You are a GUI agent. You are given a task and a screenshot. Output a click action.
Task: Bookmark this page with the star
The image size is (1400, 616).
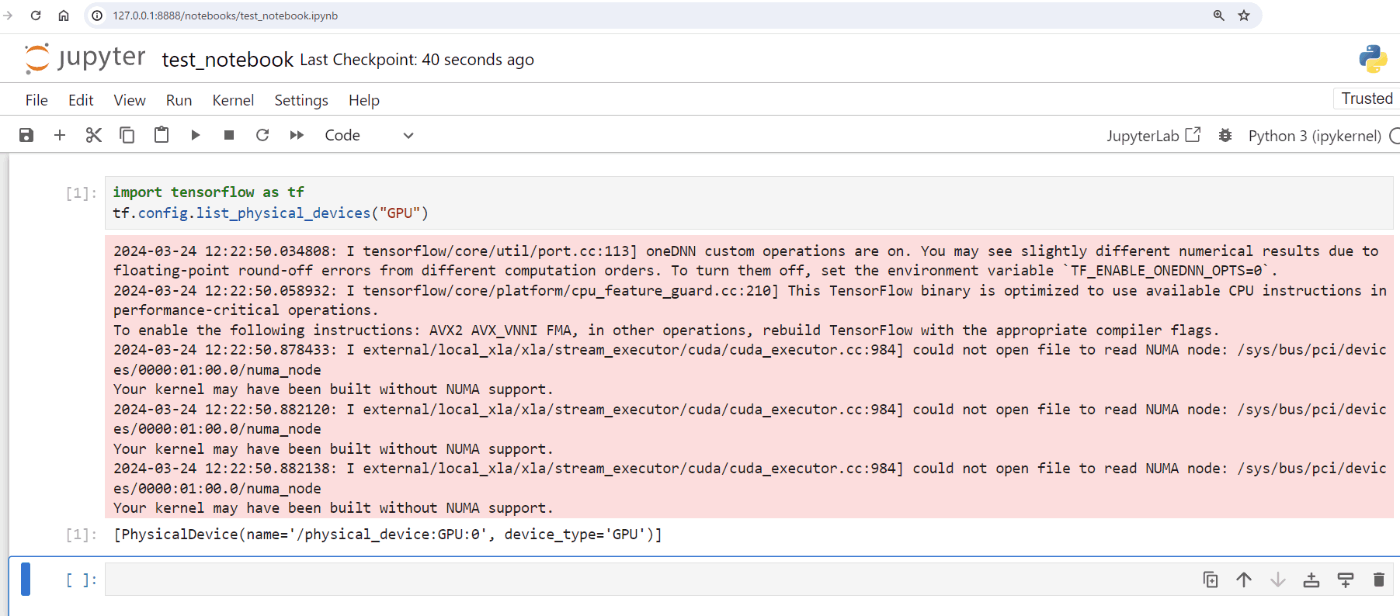[1244, 15]
